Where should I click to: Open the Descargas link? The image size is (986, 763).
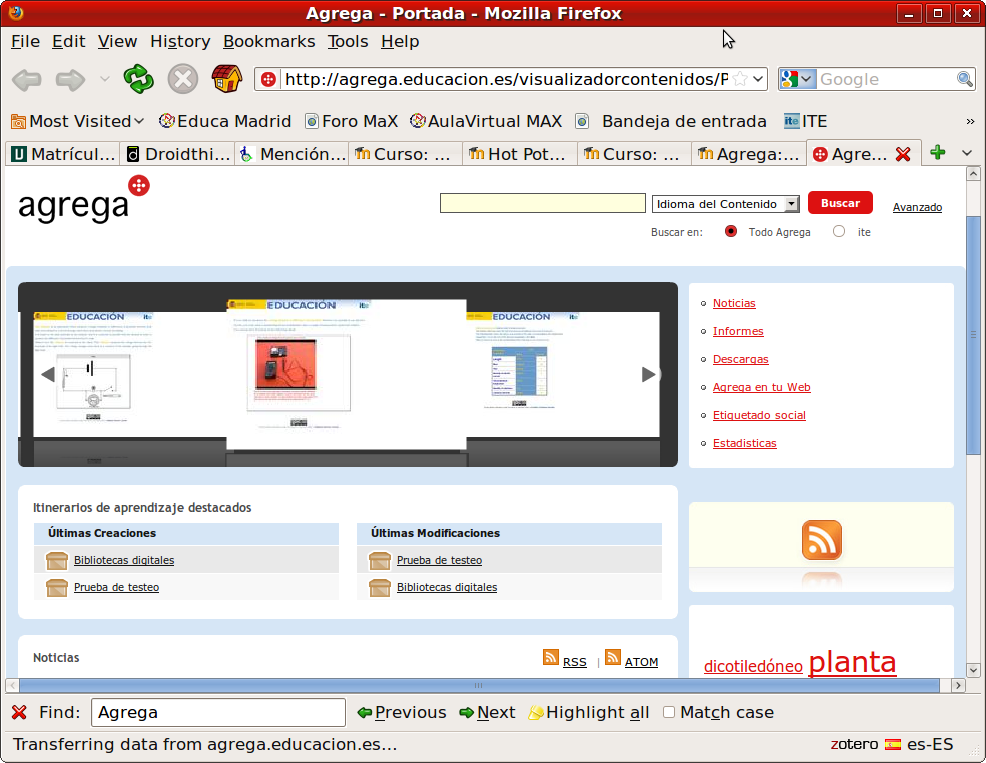(741, 359)
